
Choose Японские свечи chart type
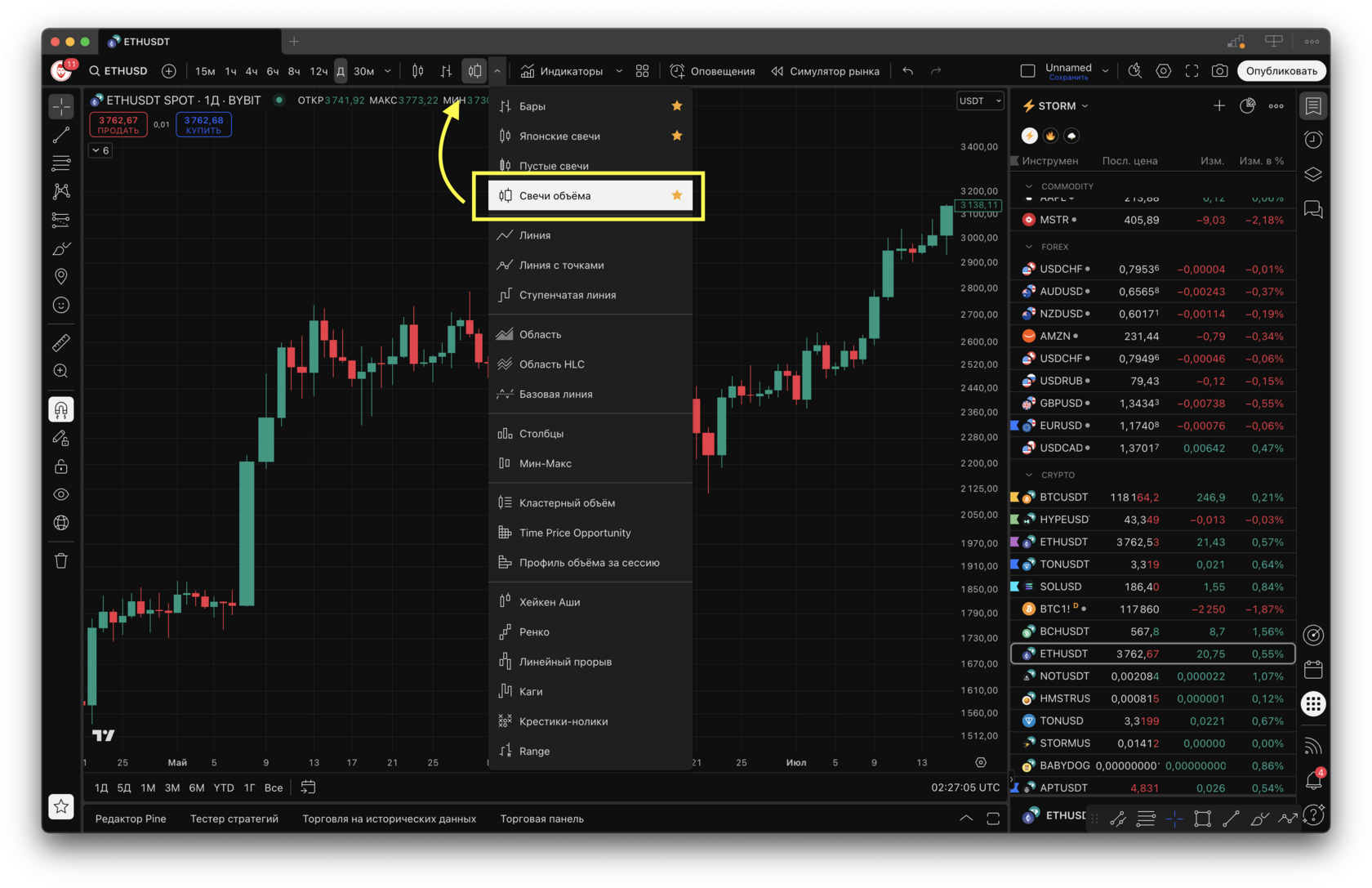pyautogui.click(x=590, y=136)
